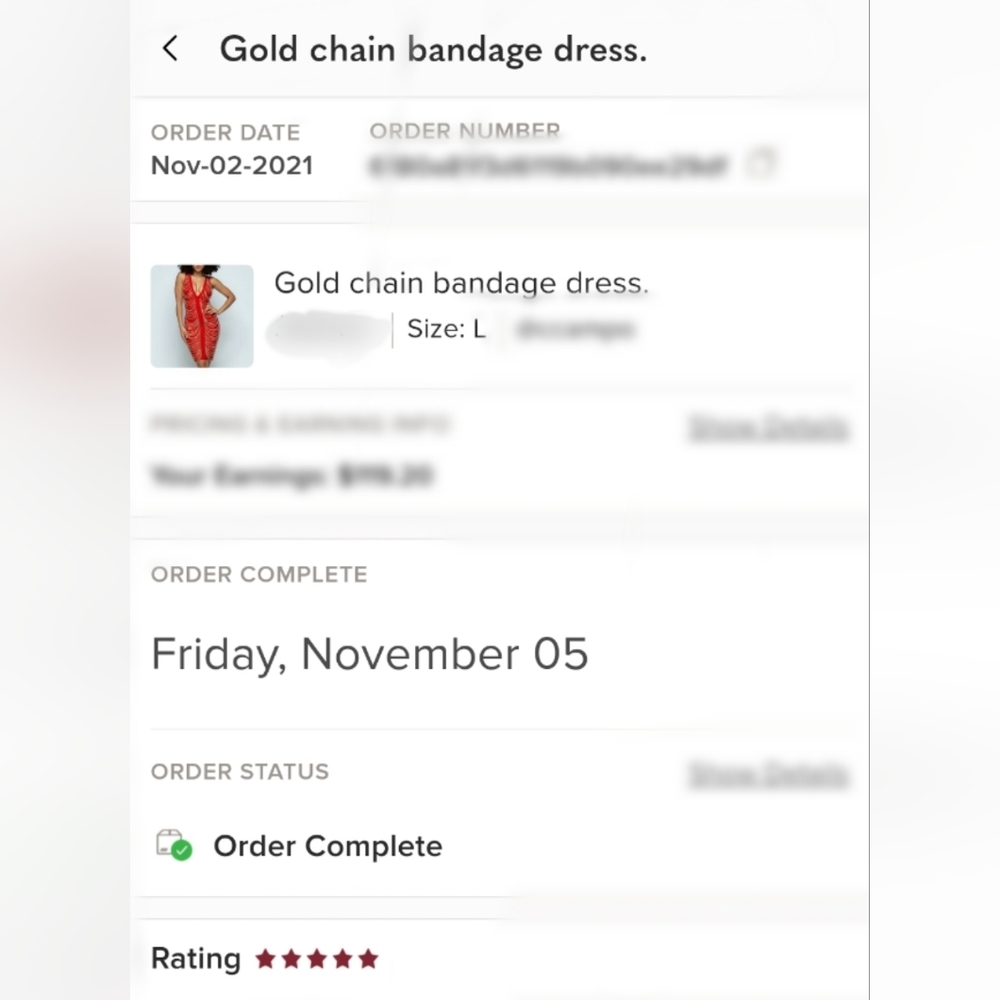Click the green checkmark shopping bag icon
The width and height of the screenshot is (1000, 1000).
[172, 845]
